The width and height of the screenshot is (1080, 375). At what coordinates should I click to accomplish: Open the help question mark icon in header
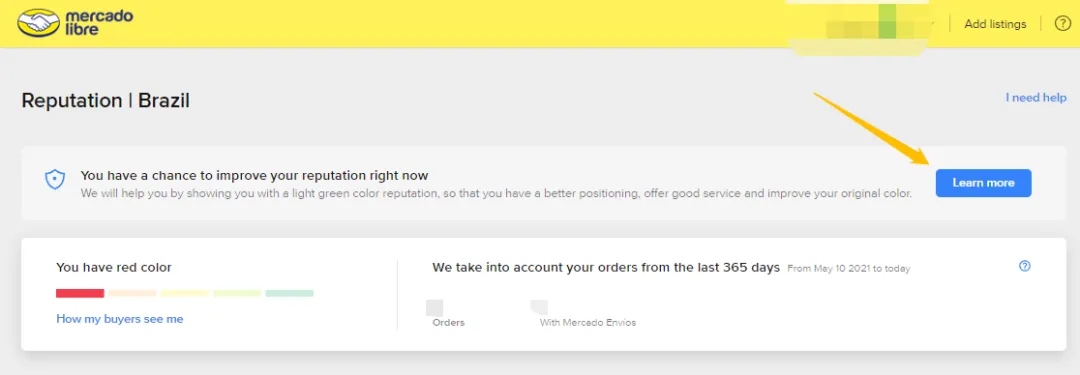point(1063,23)
